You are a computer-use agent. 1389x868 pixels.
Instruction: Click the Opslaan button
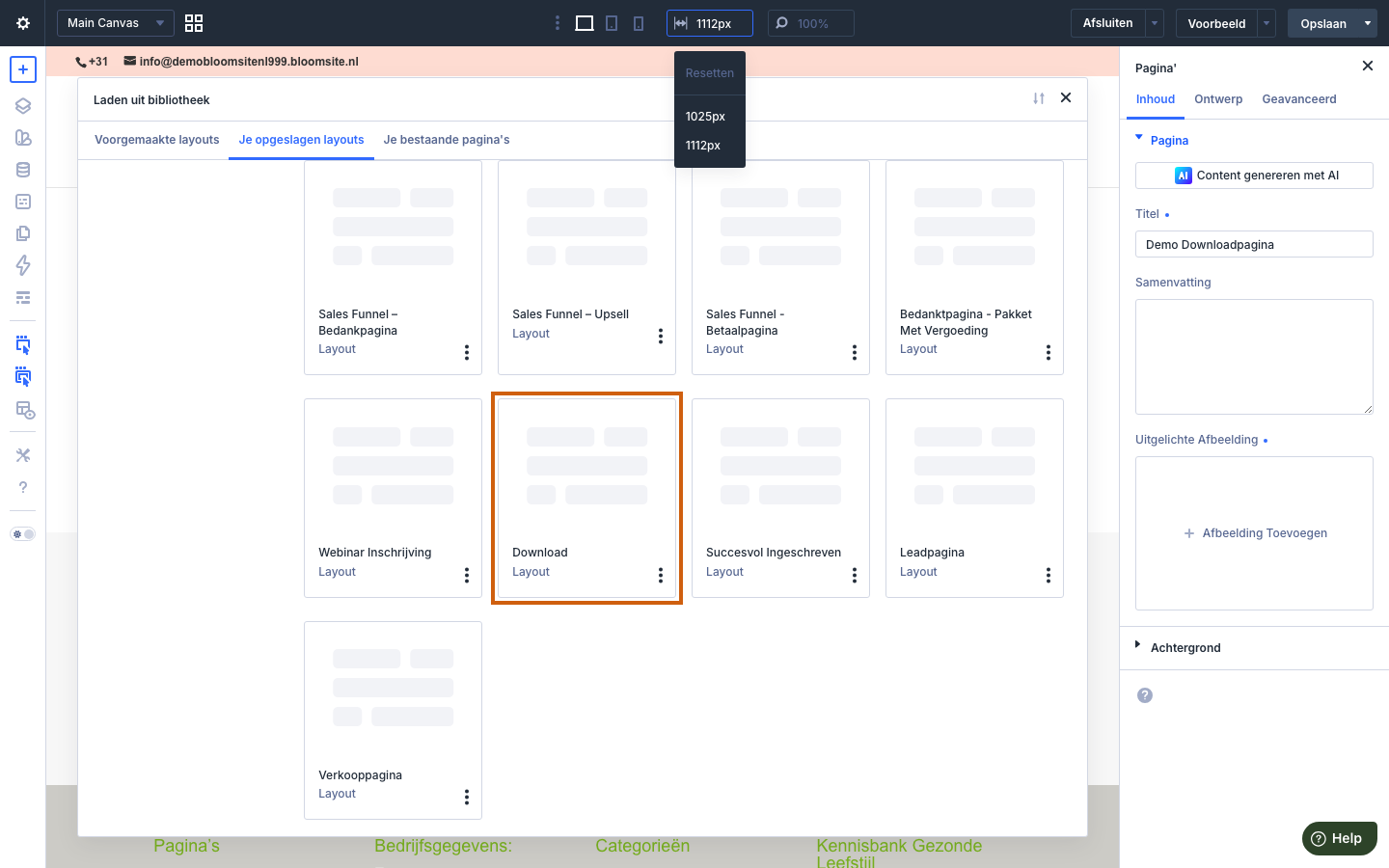pos(1322,23)
